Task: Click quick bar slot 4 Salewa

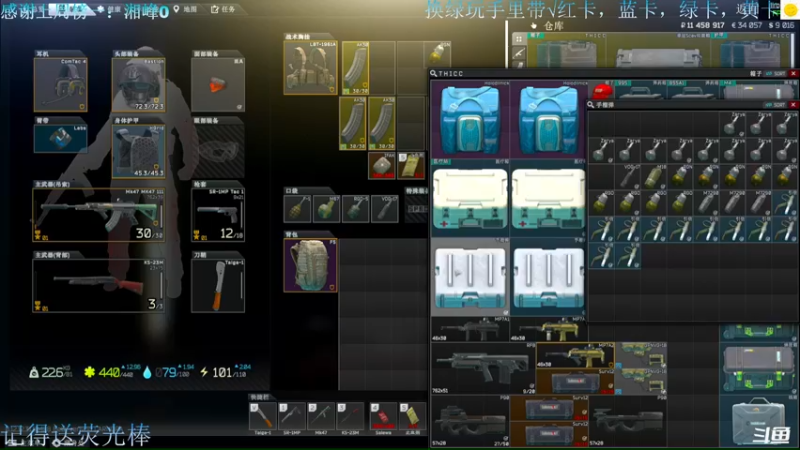Action: (383, 416)
